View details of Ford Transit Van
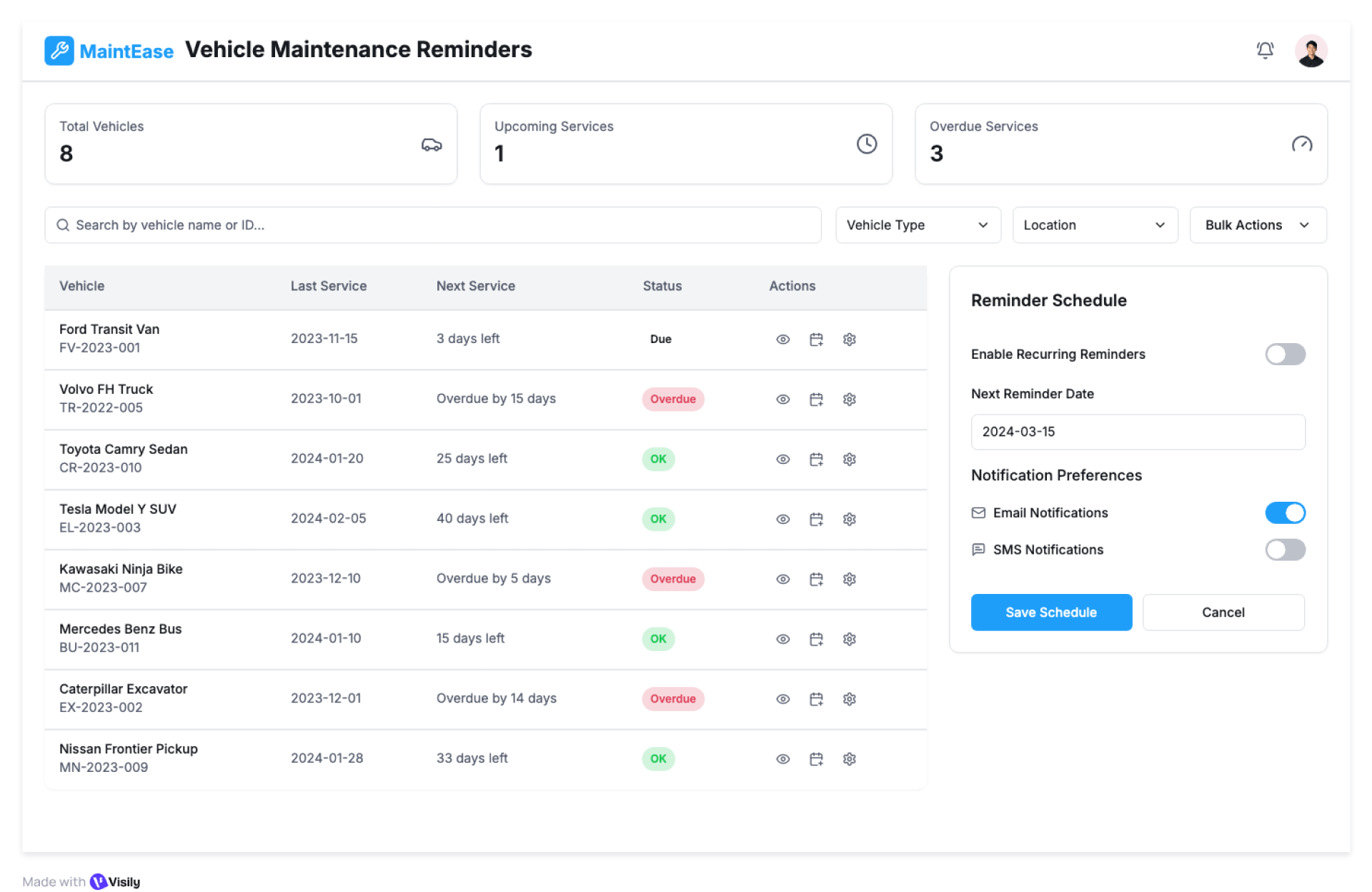 (782, 340)
